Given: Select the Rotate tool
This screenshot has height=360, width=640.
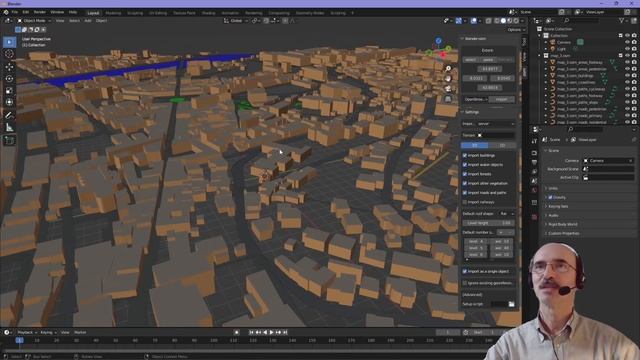Looking at the screenshot, I should click(9, 78).
